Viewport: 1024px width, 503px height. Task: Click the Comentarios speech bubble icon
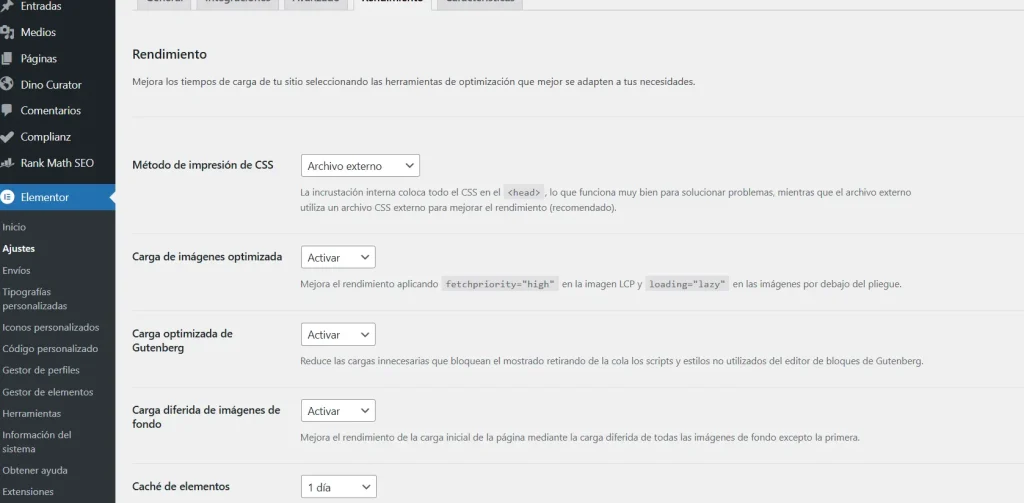pyautogui.click(x=7, y=110)
